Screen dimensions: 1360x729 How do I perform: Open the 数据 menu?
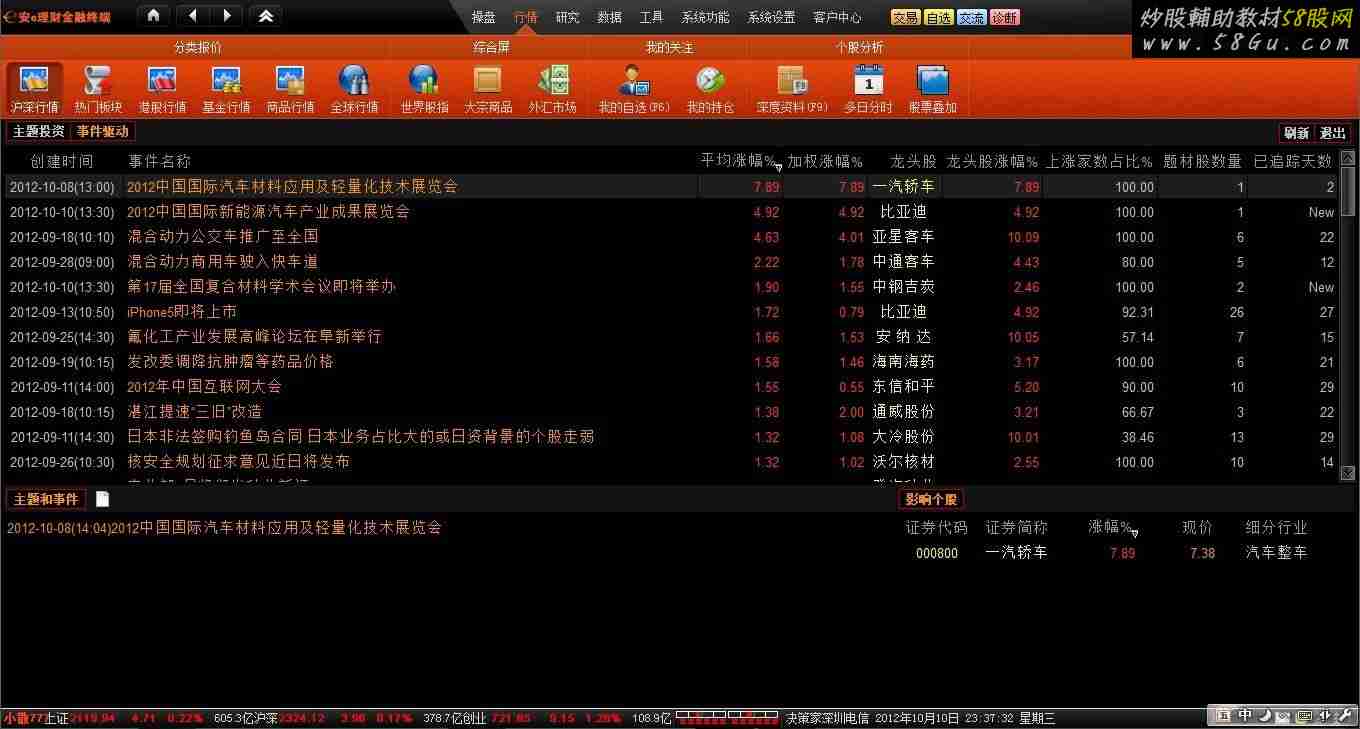[609, 17]
